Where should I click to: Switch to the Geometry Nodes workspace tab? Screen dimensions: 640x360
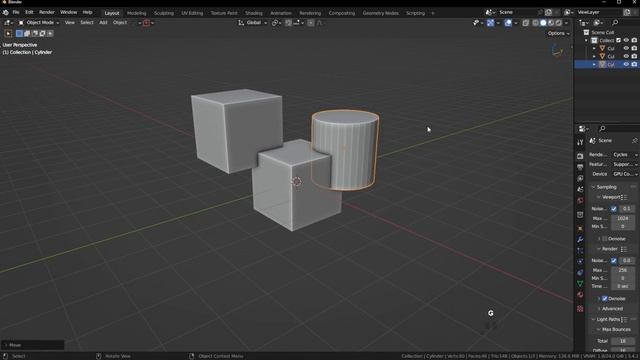(x=380, y=13)
